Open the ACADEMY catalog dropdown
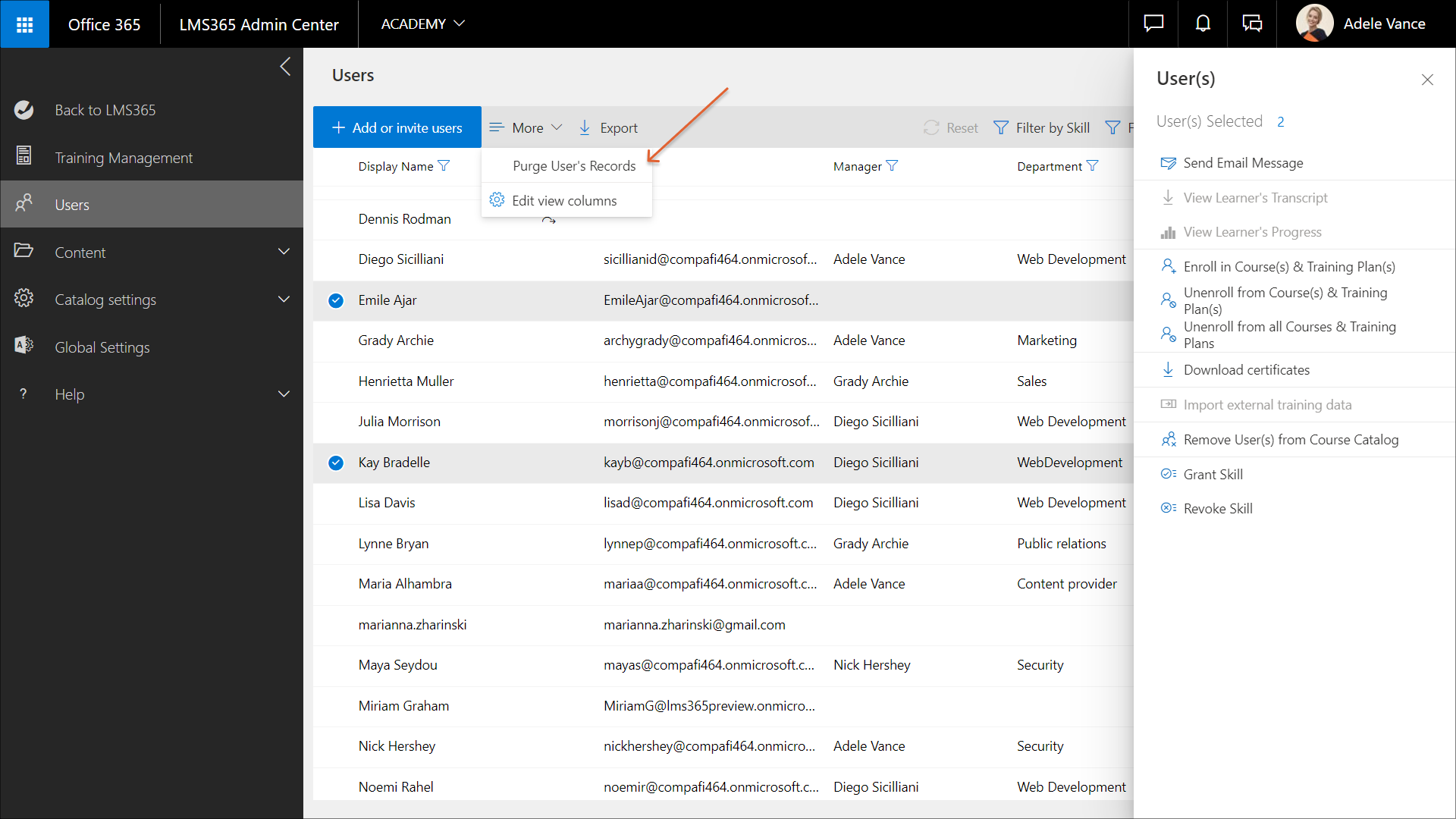The image size is (1456, 819). coord(422,24)
